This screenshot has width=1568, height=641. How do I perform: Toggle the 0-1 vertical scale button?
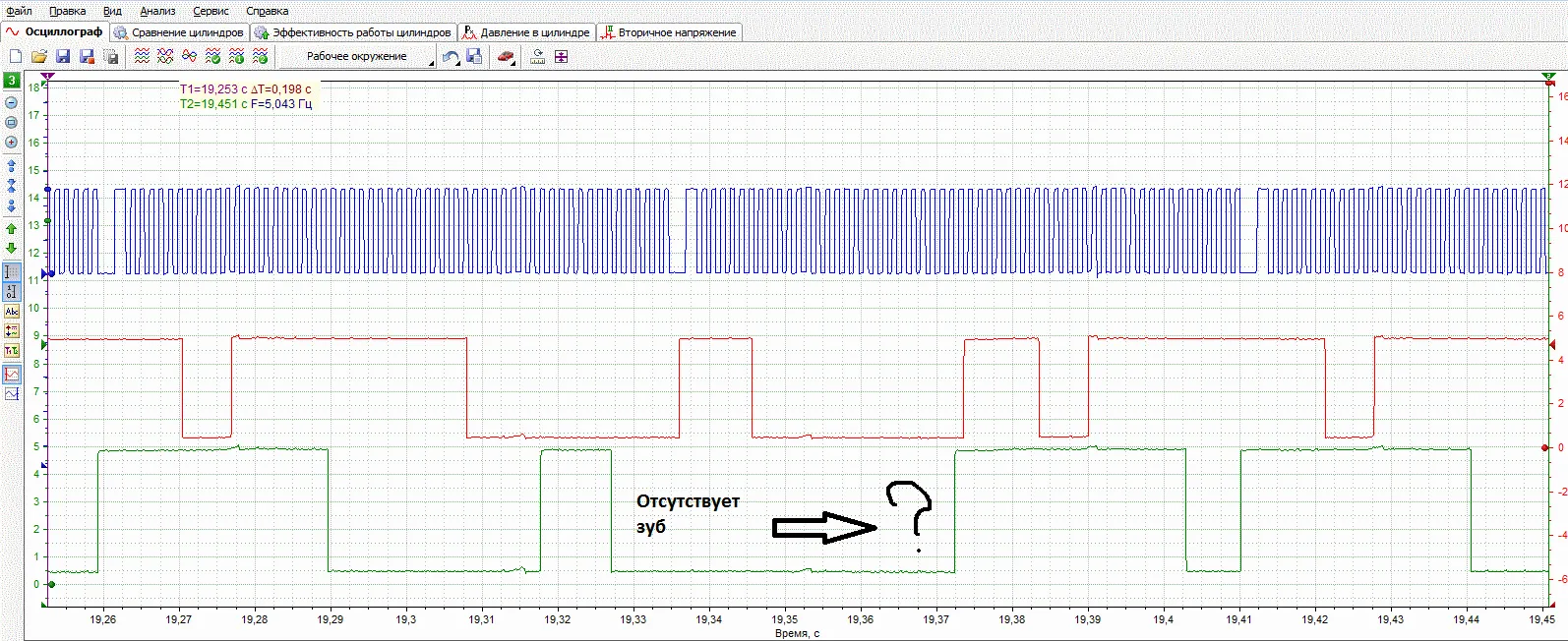pyautogui.click(x=12, y=291)
